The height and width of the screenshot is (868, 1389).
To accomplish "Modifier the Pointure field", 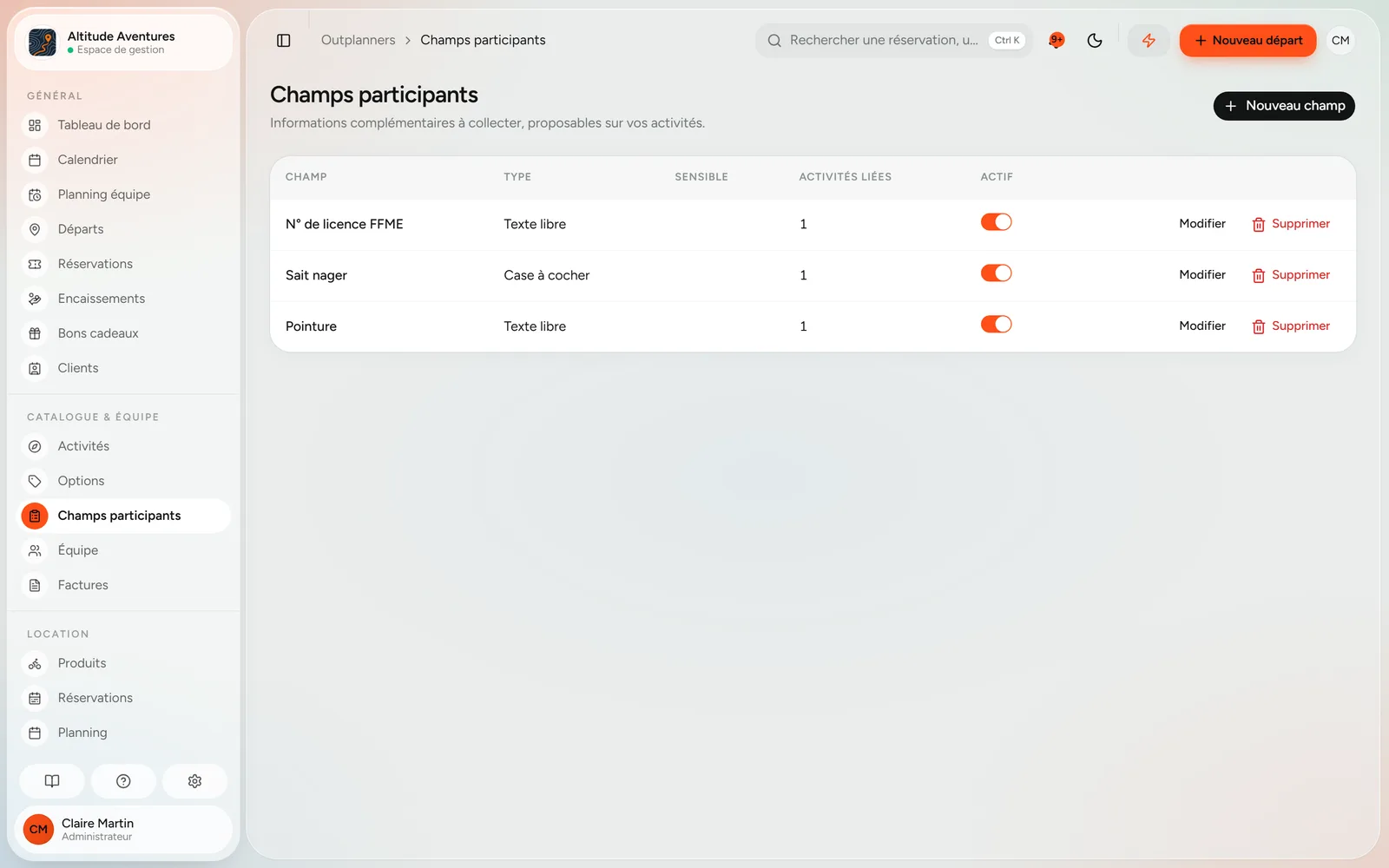I will [x=1202, y=326].
